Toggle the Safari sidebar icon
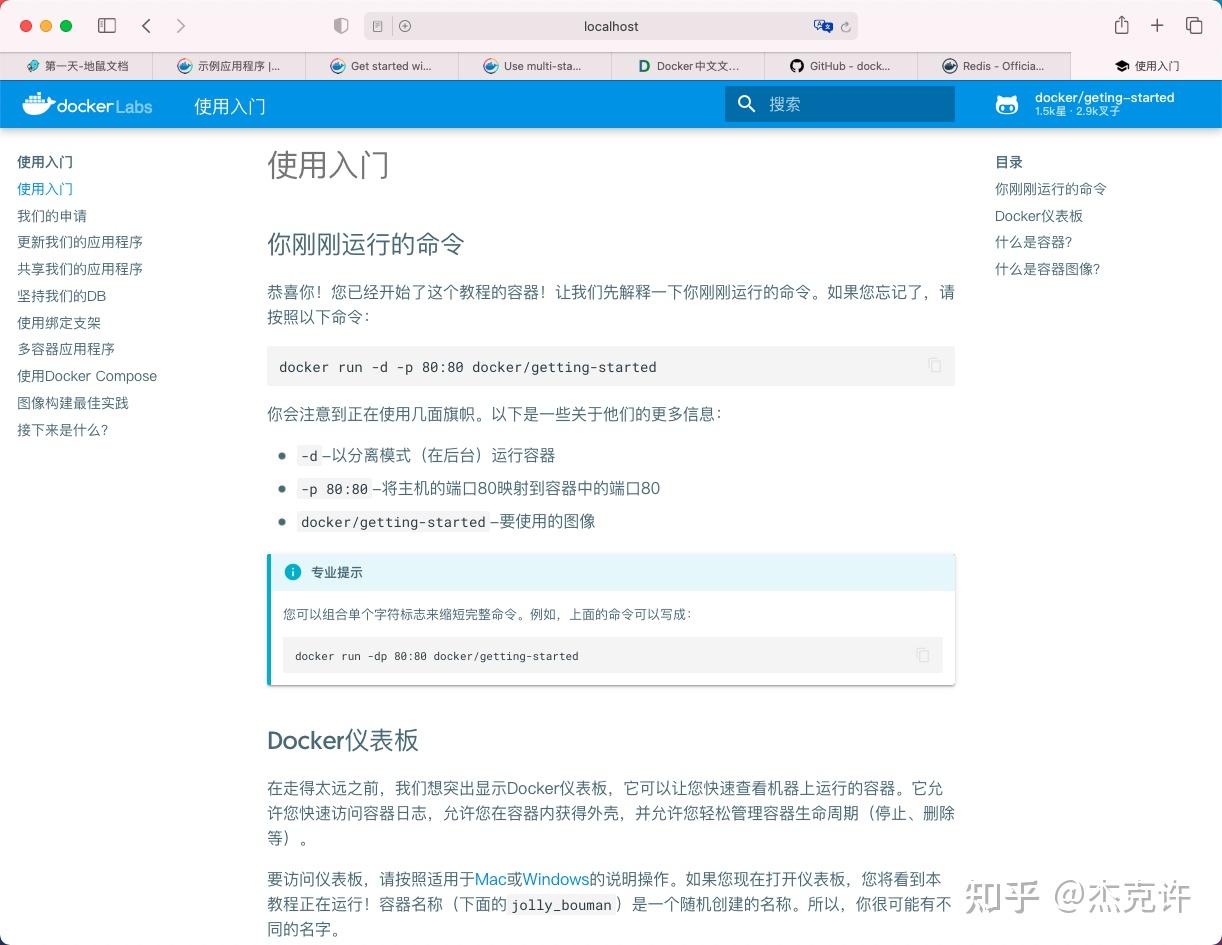 coord(107,26)
